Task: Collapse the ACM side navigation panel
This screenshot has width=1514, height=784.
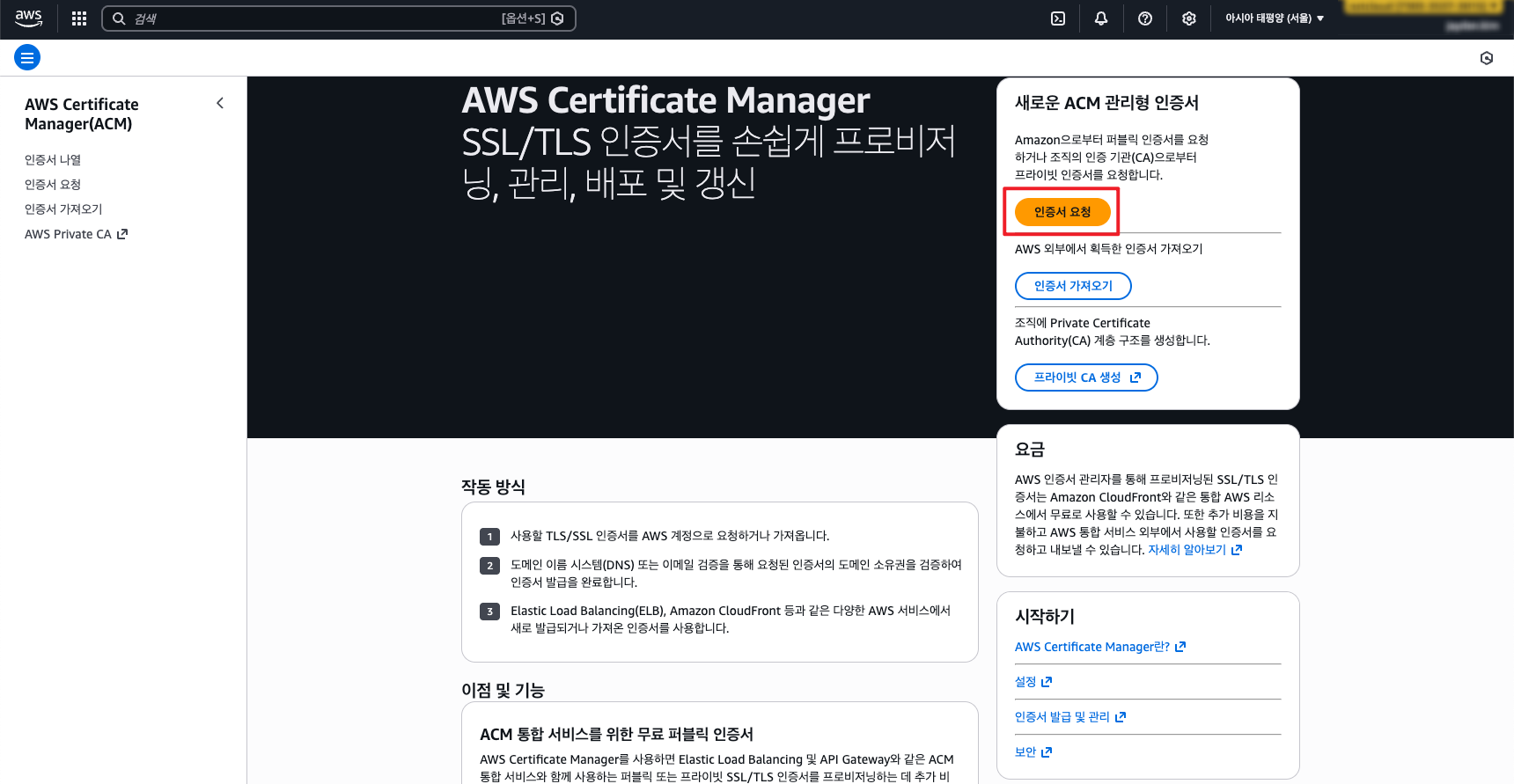Action: (x=220, y=103)
